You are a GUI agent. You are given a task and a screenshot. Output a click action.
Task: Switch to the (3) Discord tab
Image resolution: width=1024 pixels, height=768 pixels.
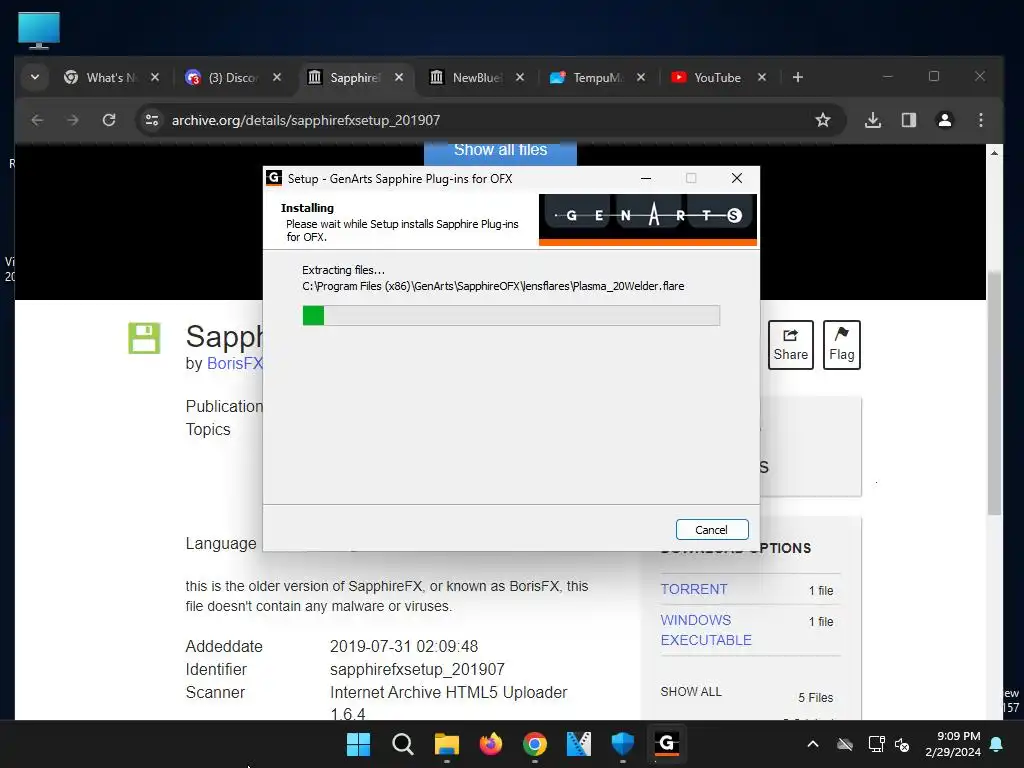point(223,77)
